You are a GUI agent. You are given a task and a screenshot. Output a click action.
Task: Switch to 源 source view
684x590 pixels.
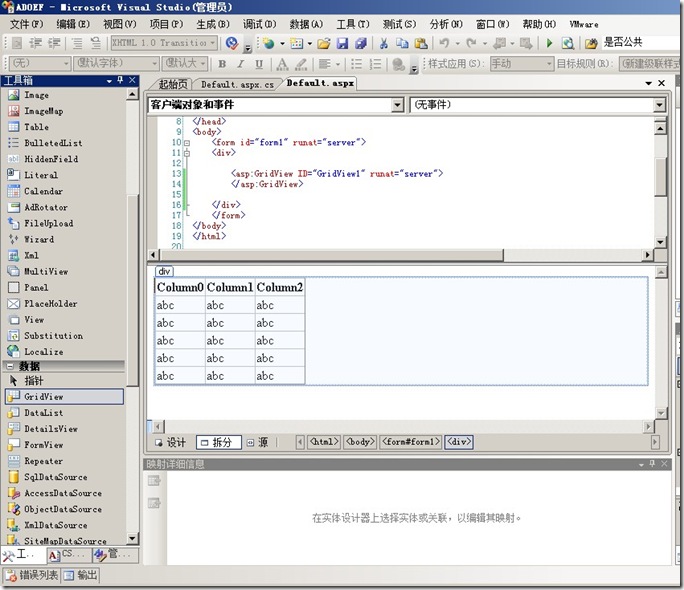pyautogui.click(x=257, y=443)
